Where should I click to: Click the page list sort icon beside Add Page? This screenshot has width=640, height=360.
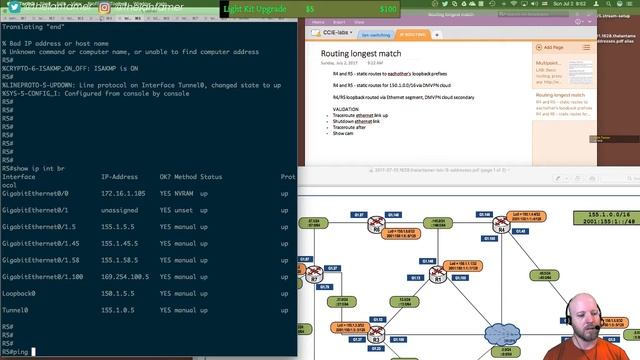point(586,47)
